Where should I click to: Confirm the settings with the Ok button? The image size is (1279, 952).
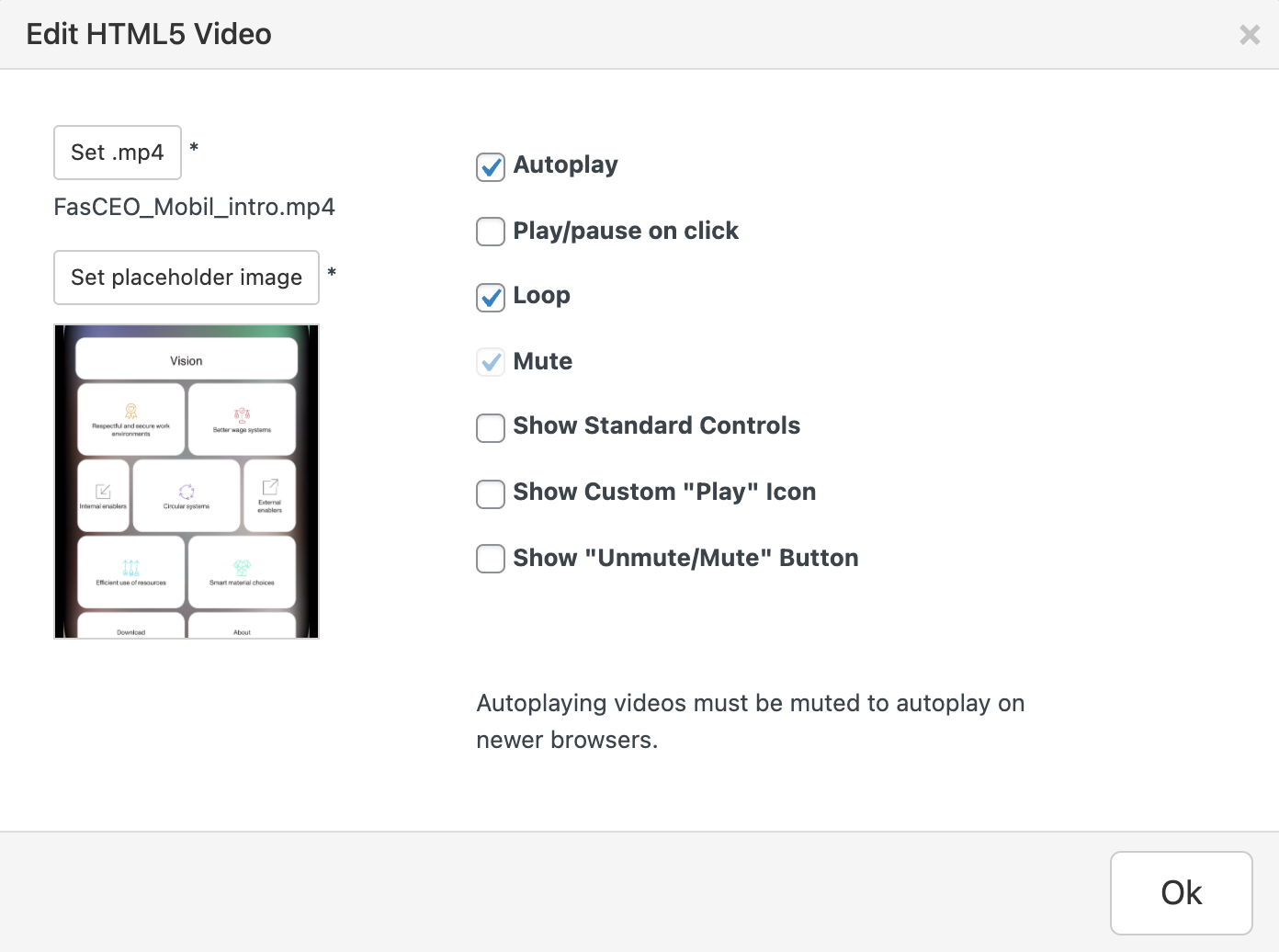(1181, 892)
